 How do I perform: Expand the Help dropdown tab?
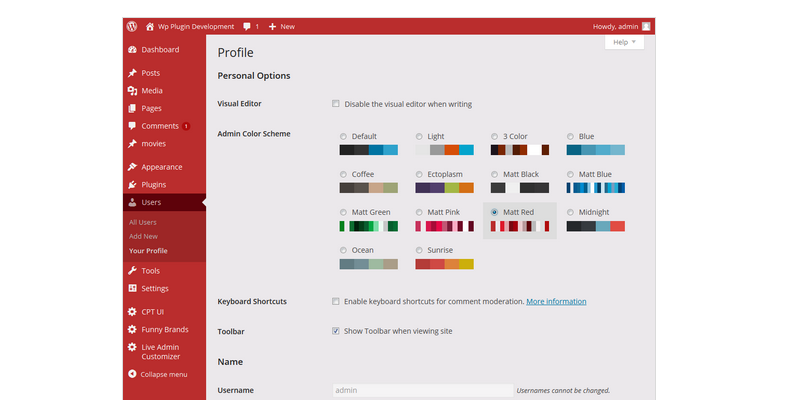pyautogui.click(x=625, y=43)
